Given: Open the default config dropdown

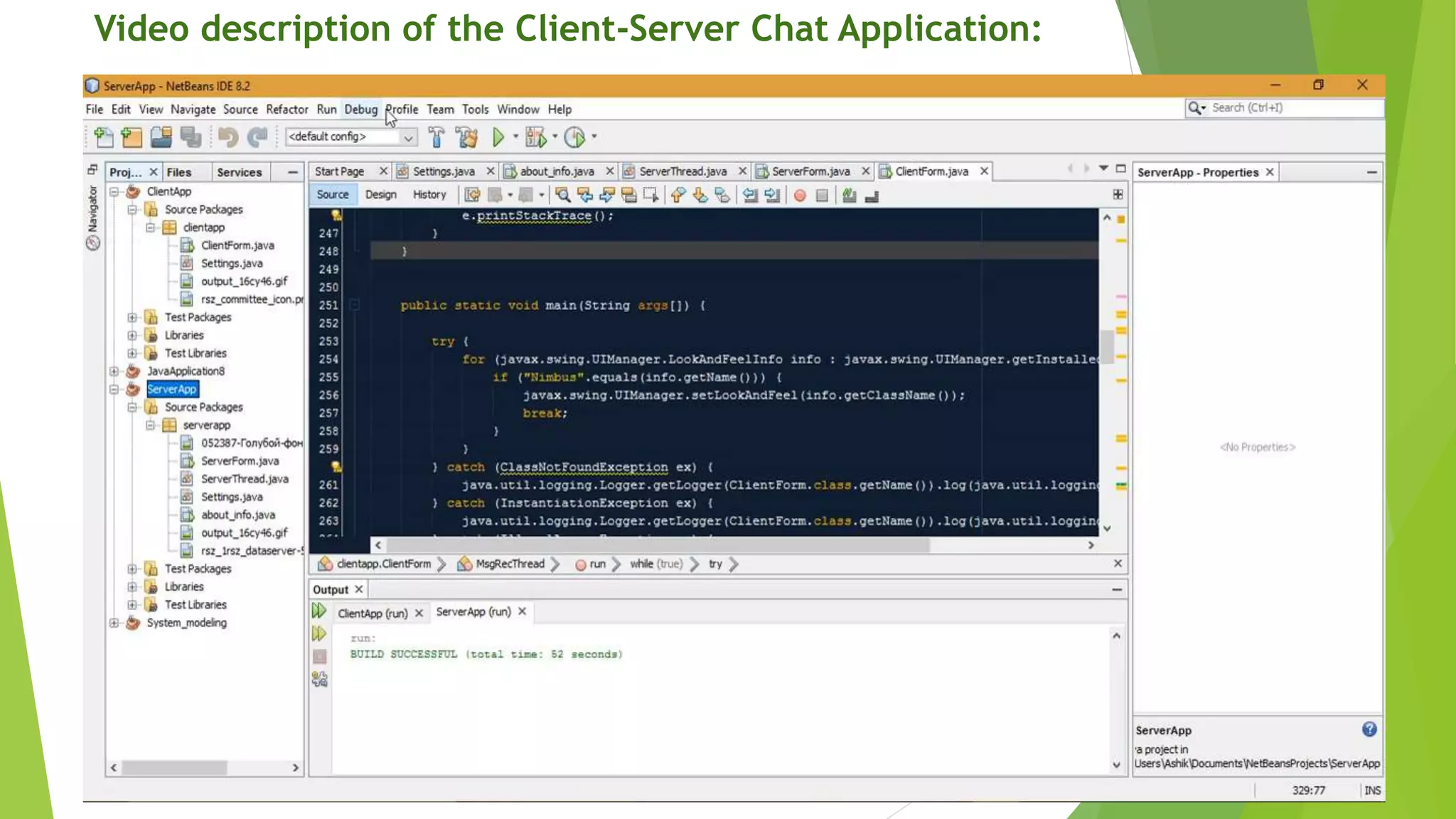Looking at the screenshot, I should tap(408, 137).
